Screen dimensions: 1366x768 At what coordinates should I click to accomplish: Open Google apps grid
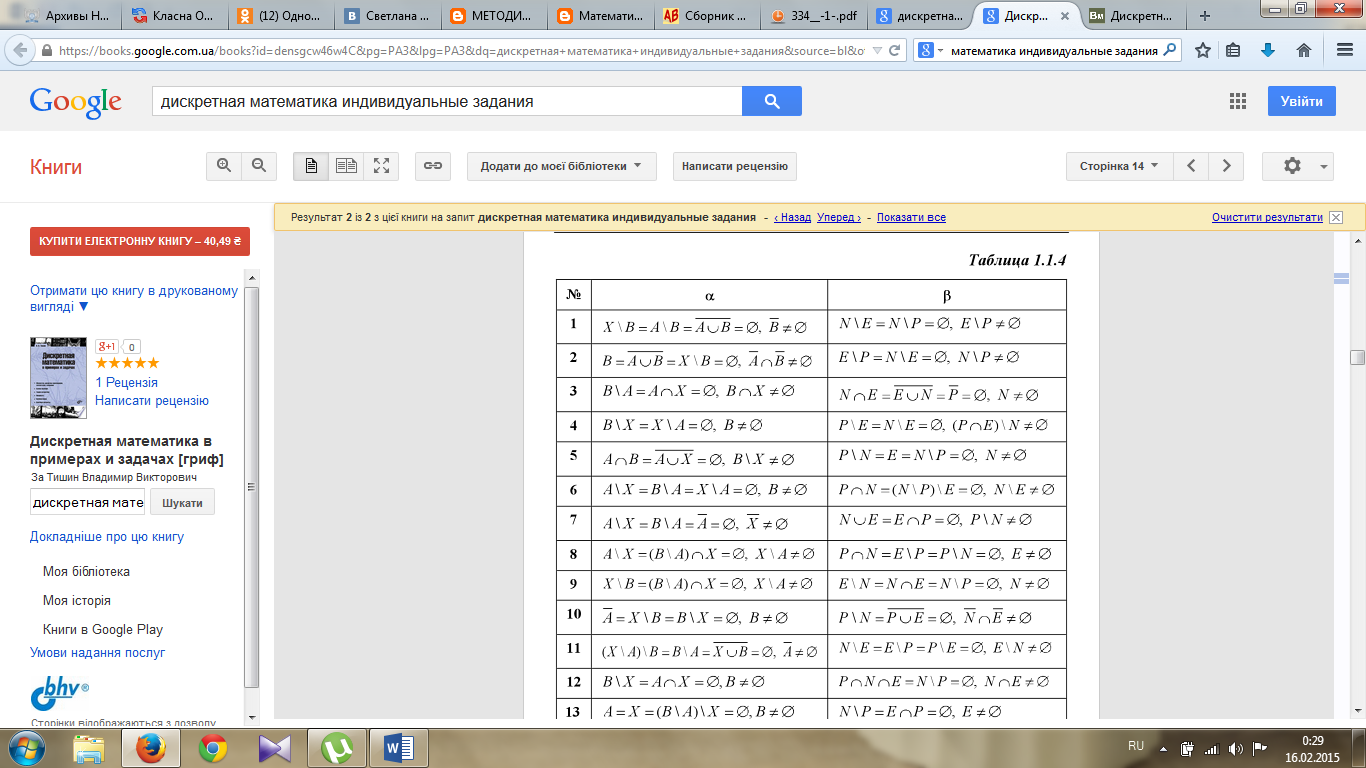1238,101
